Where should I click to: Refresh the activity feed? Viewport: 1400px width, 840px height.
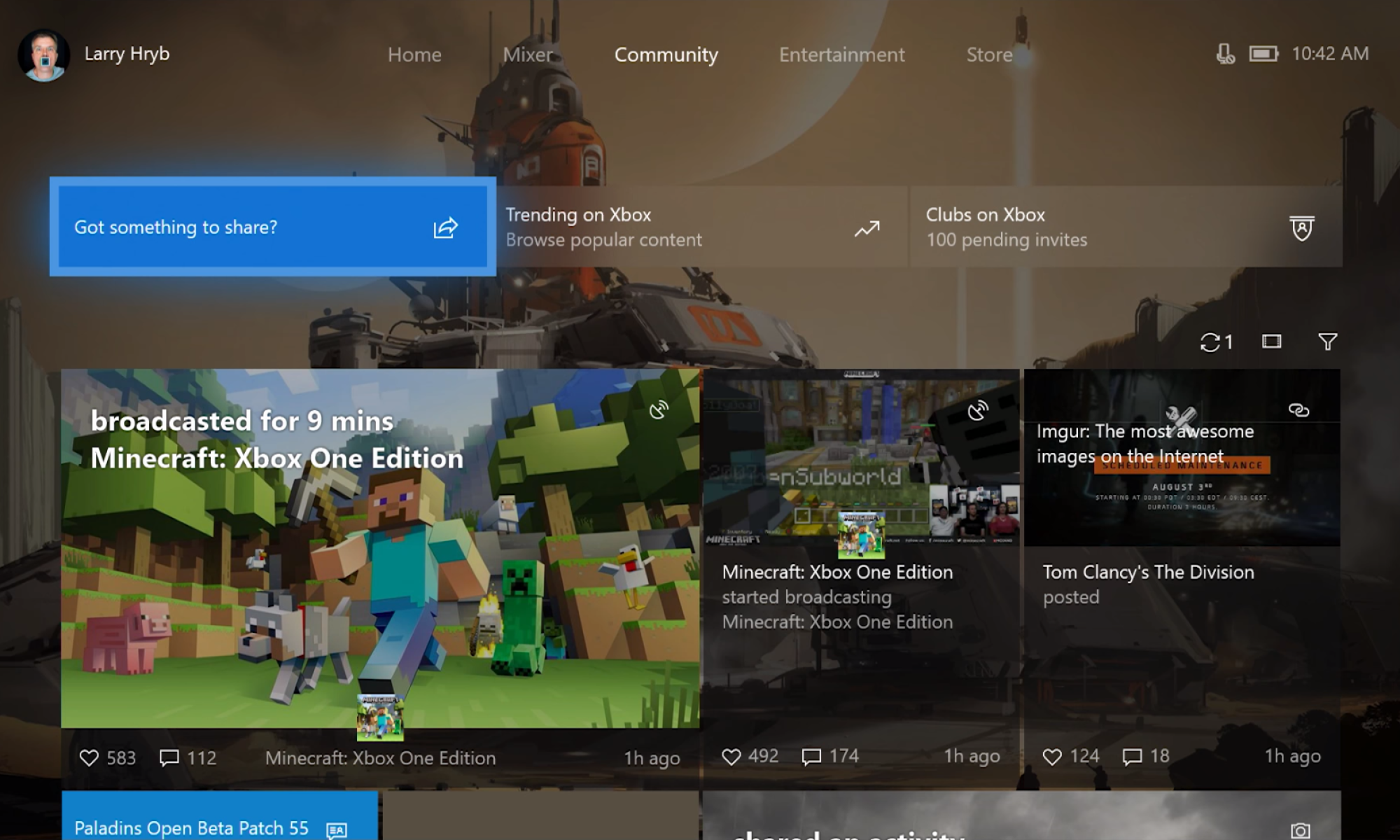tap(1216, 342)
